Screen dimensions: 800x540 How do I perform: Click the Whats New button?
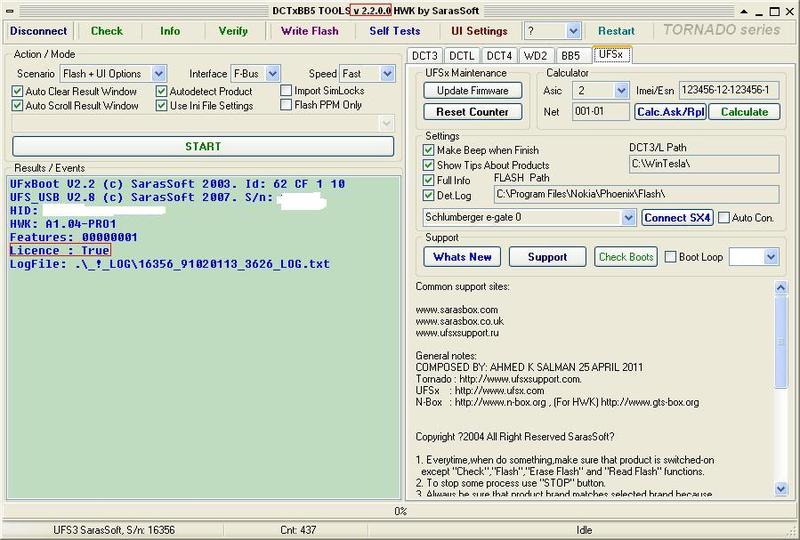click(462, 257)
